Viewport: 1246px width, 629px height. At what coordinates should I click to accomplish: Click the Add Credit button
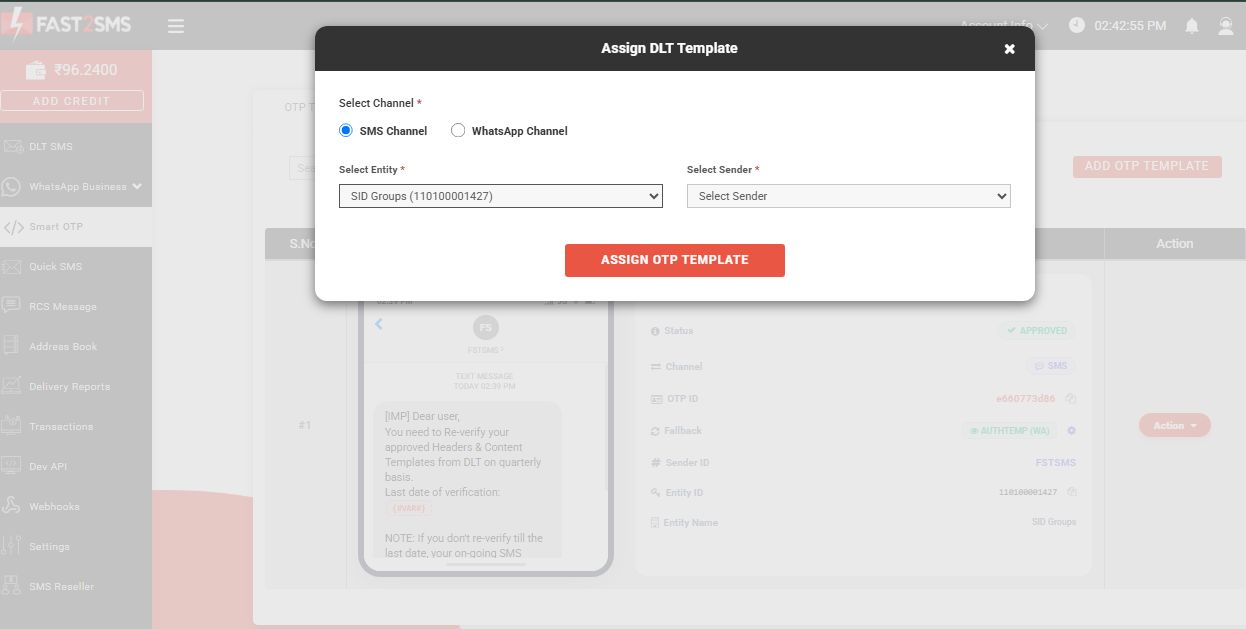72,101
